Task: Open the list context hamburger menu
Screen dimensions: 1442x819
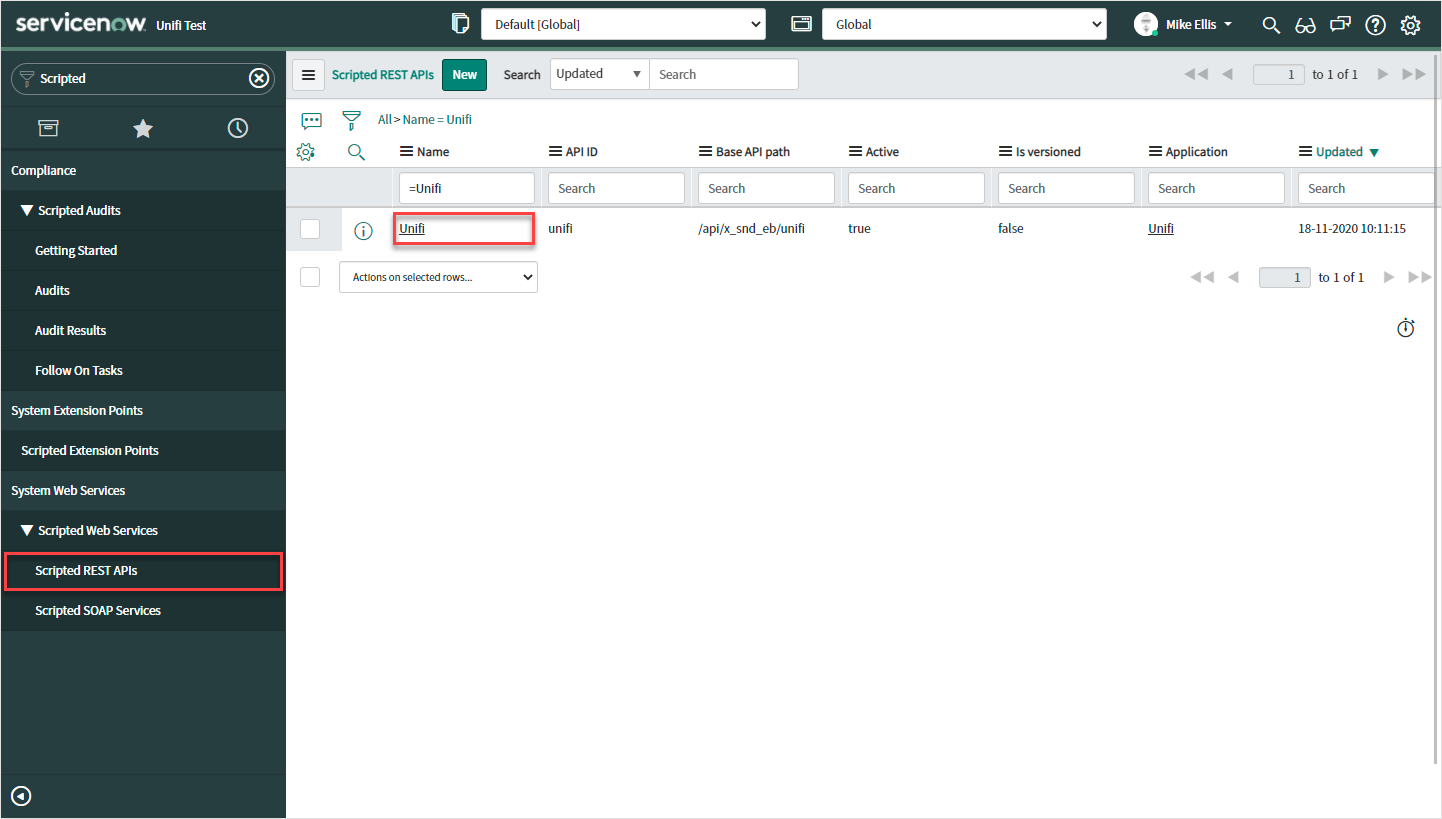Action: [x=308, y=74]
